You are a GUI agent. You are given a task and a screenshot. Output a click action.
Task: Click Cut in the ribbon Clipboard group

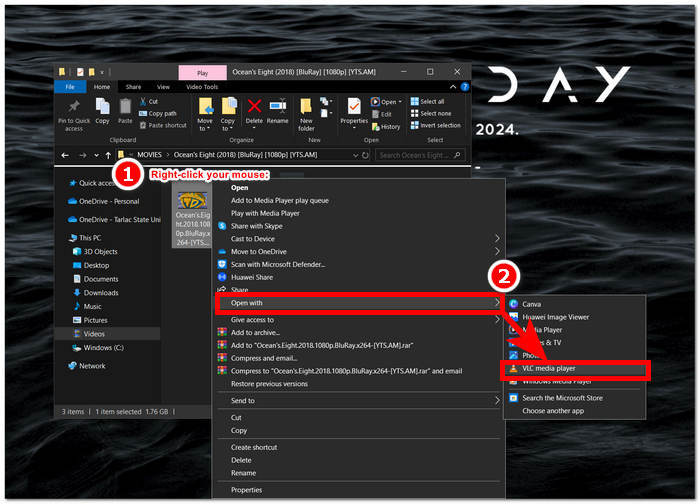[149, 101]
